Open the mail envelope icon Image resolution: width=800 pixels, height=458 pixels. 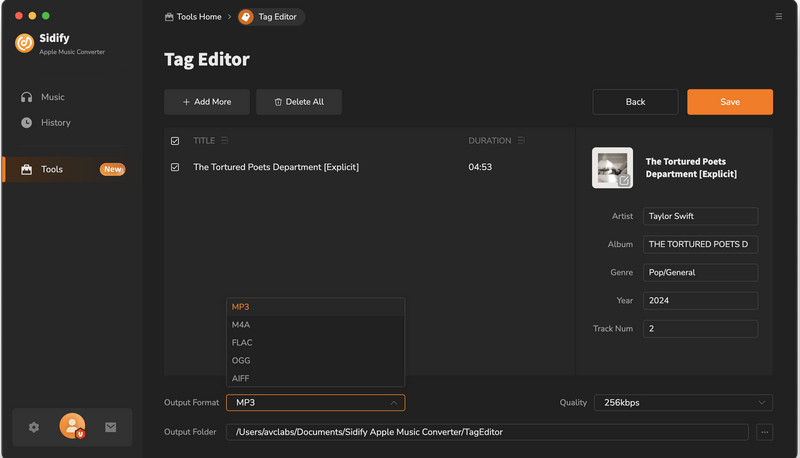click(x=111, y=427)
